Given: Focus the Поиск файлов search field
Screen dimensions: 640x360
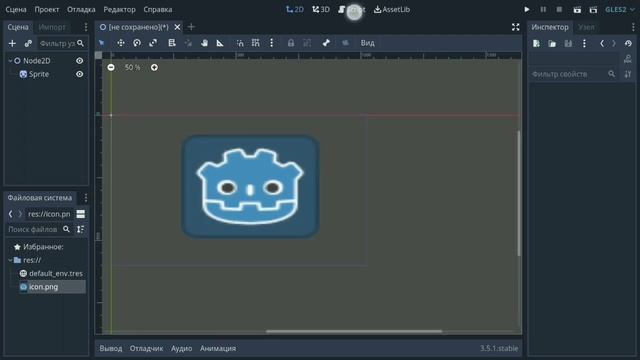Looking at the screenshot, I should coord(39,229).
